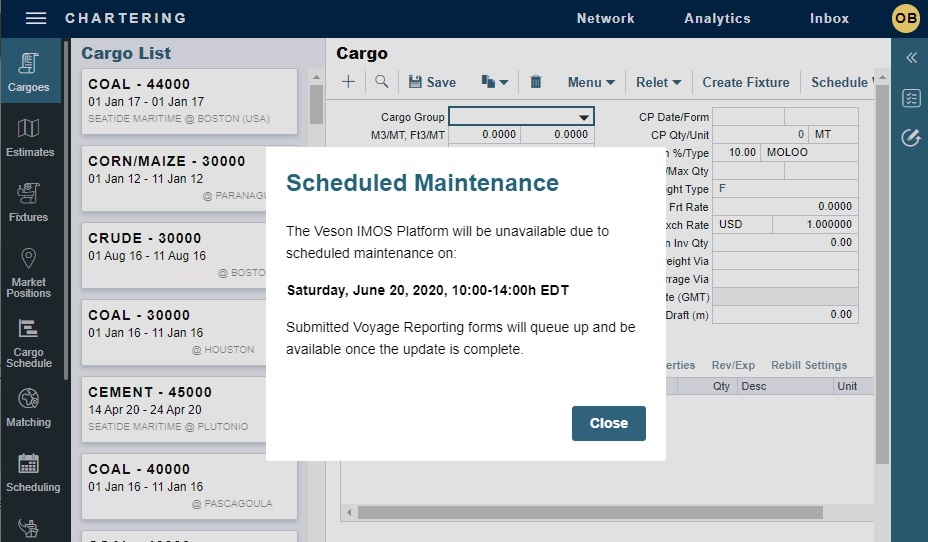Expand the Cargo Group dropdown
This screenshot has height=542, width=928.
(x=584, y=117)
